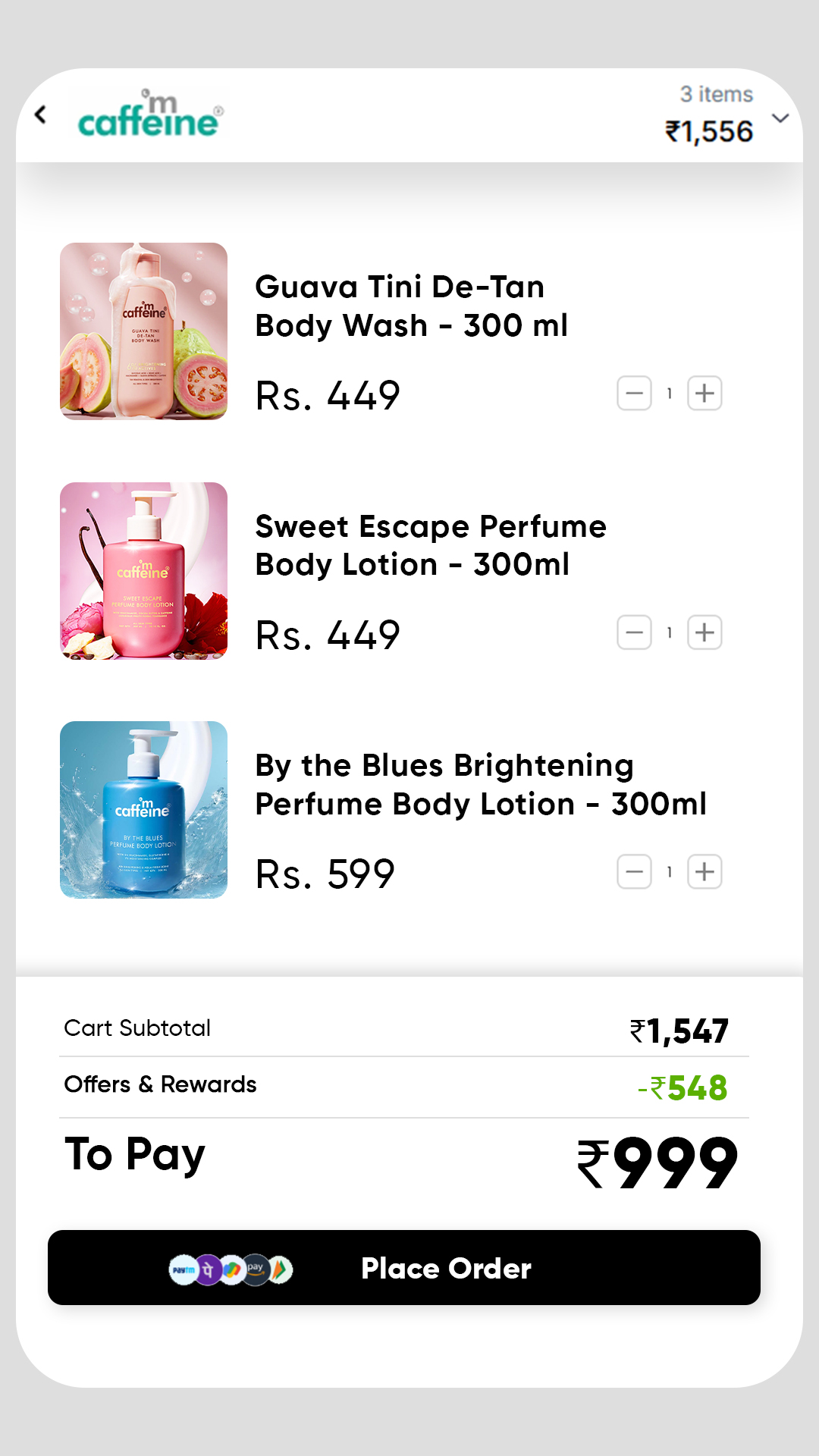Expand the 3 items order summary chevron
819x1456 pixels.
pos(780,118)
